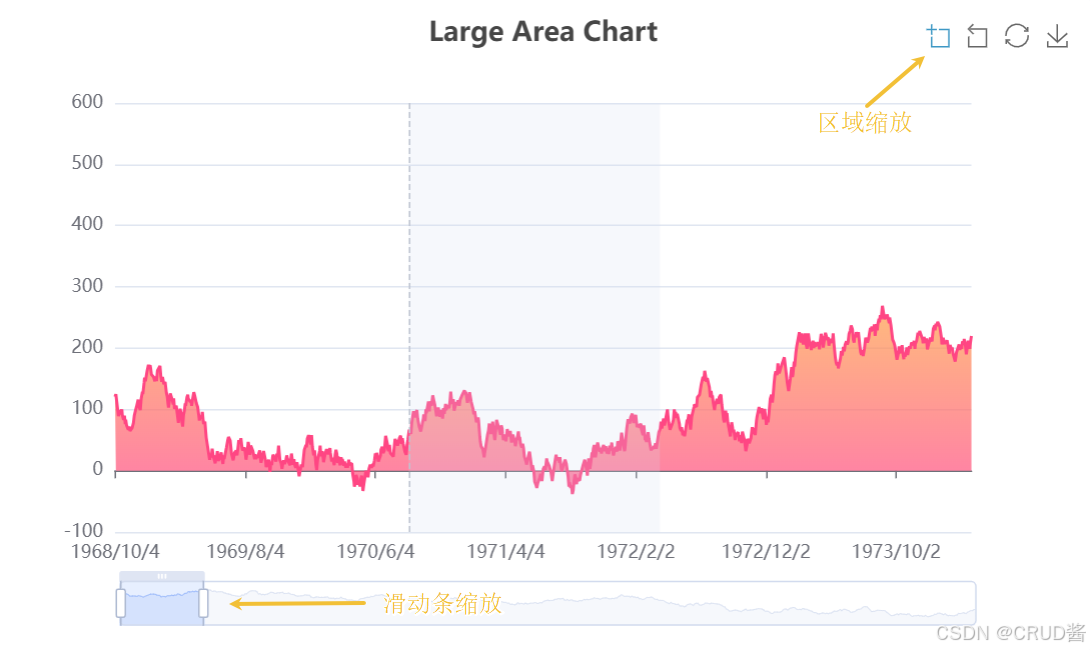Click y-axis label 600

tap(87, 102)
